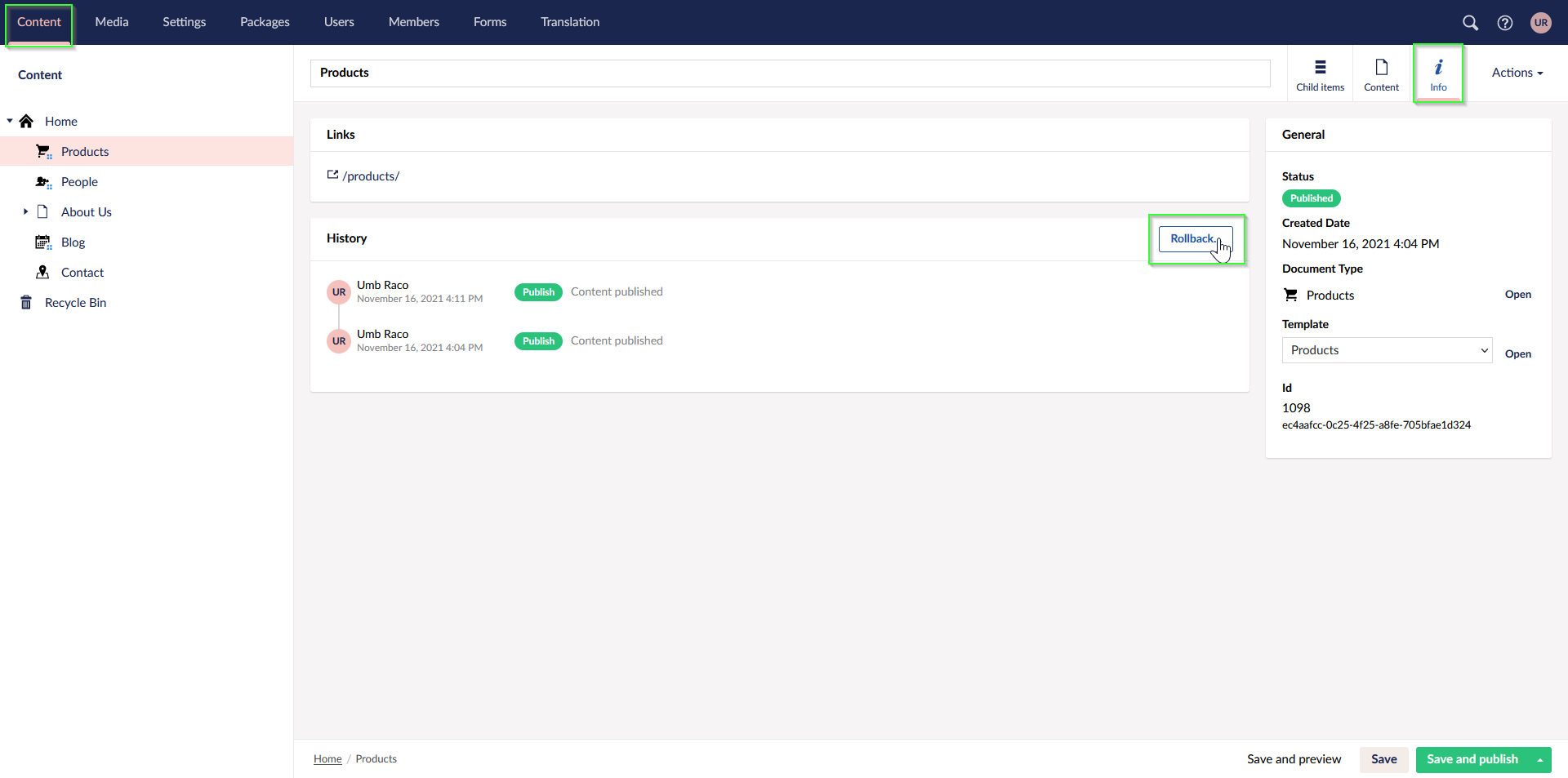This screenshot has width=1568, height=778.
Task: Open the Settings section
Action: coord(184,22)
